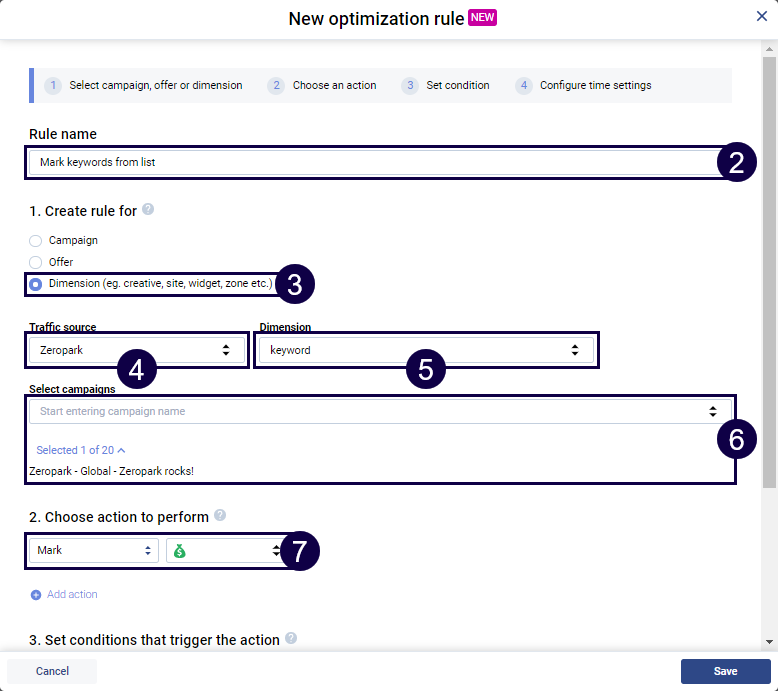The width and height of the screenshot is (778, 691).
Task: Select the Offer radio button
Action: (x=36, y=263)
